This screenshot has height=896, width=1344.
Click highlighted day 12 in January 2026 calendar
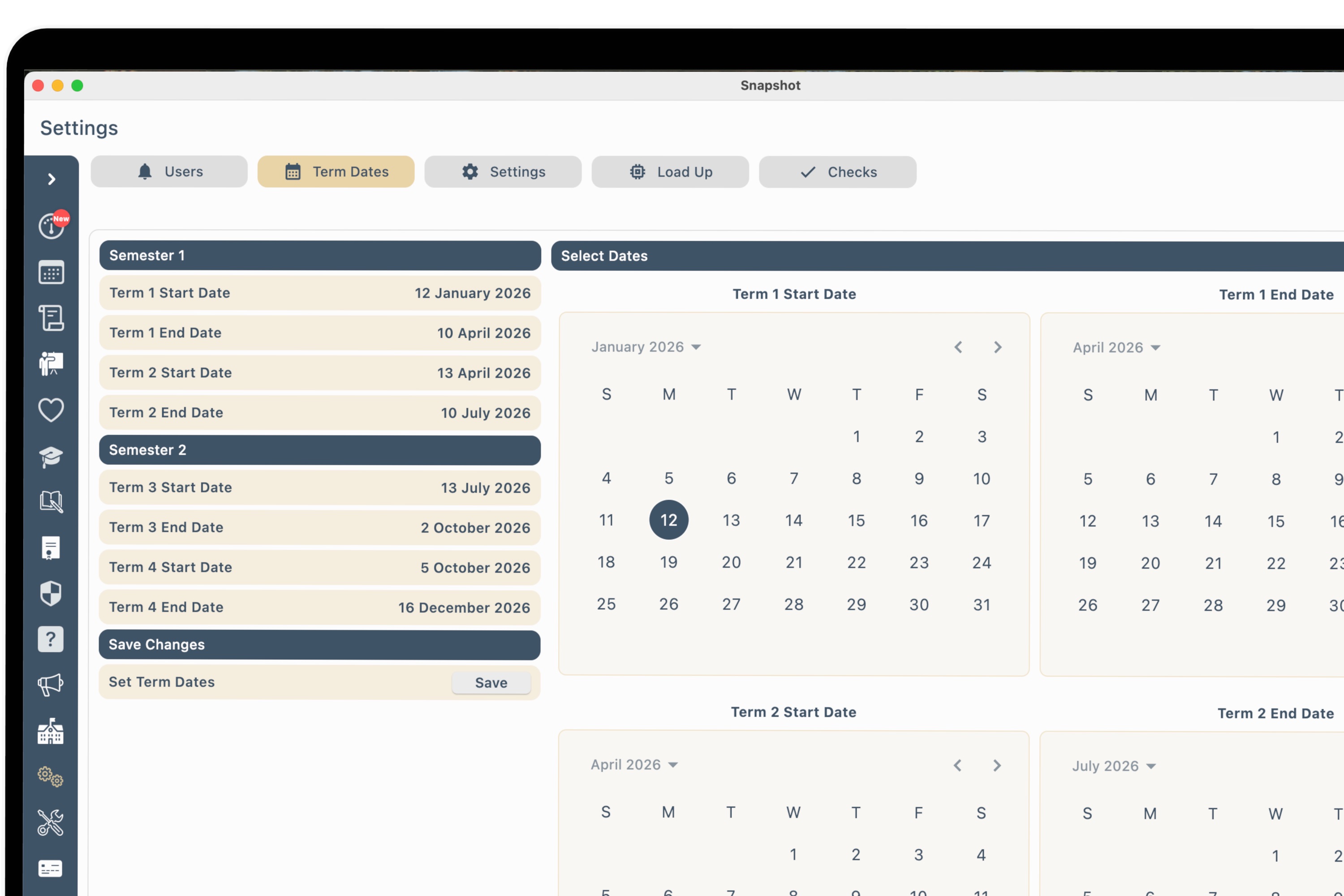coord(668,520)
